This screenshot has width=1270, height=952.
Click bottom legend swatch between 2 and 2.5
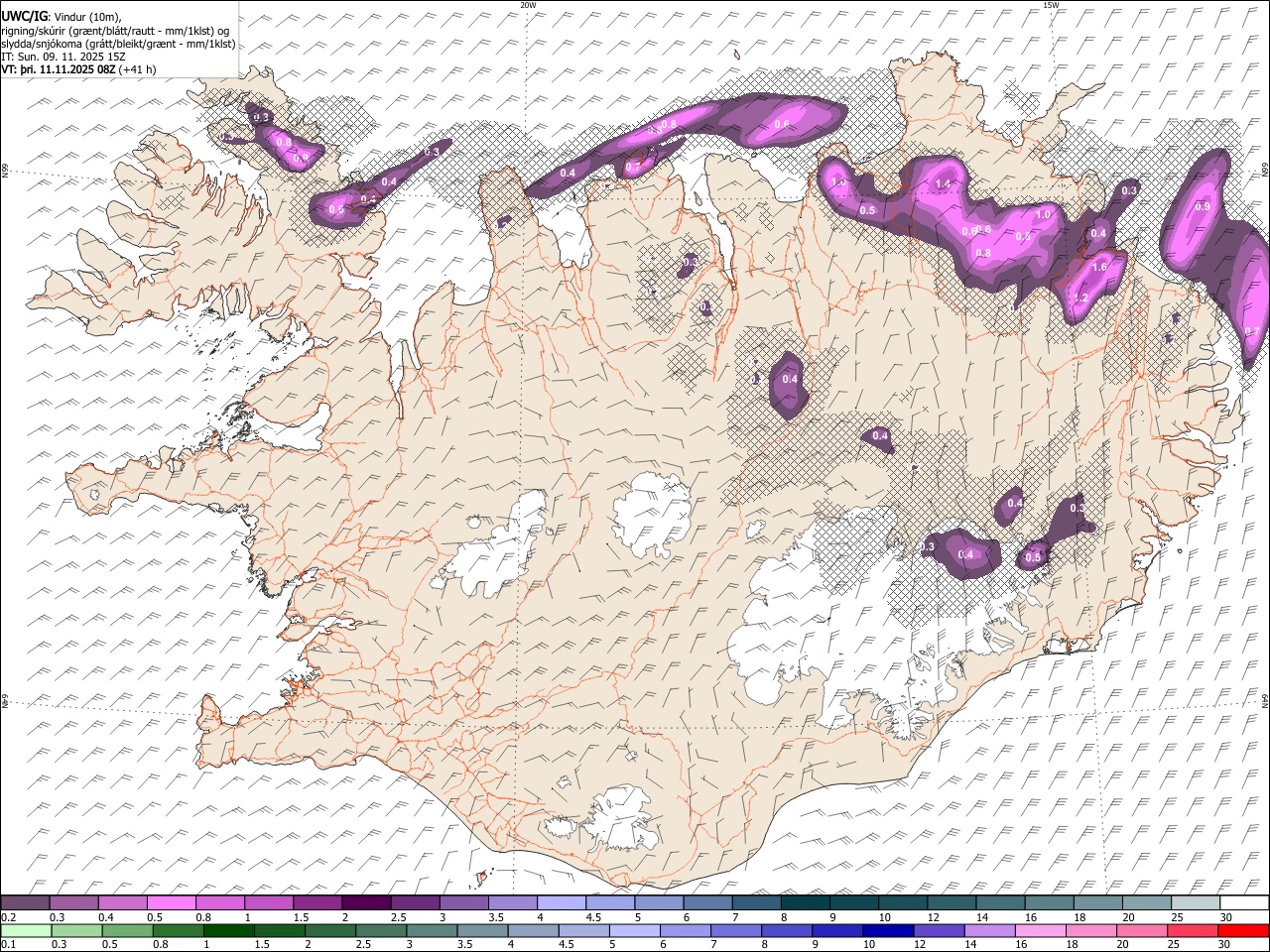click(329, 930)
